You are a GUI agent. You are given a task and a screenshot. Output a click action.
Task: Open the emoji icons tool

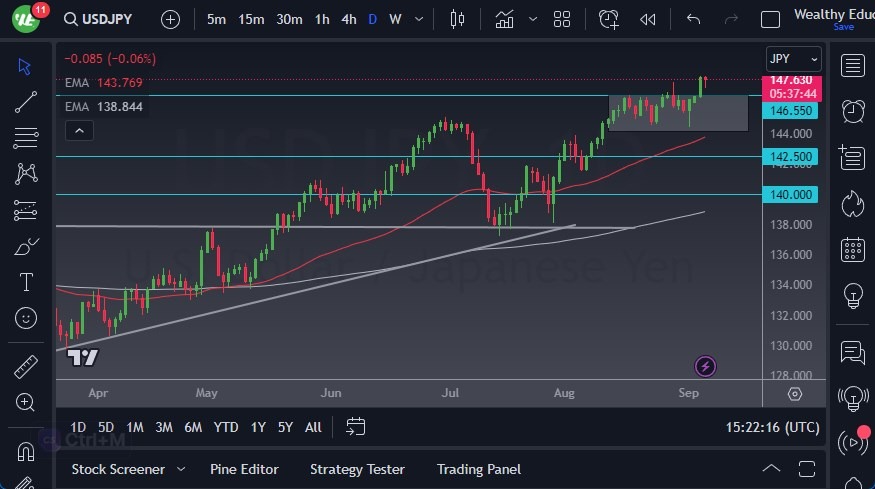(x=26, y=318)
